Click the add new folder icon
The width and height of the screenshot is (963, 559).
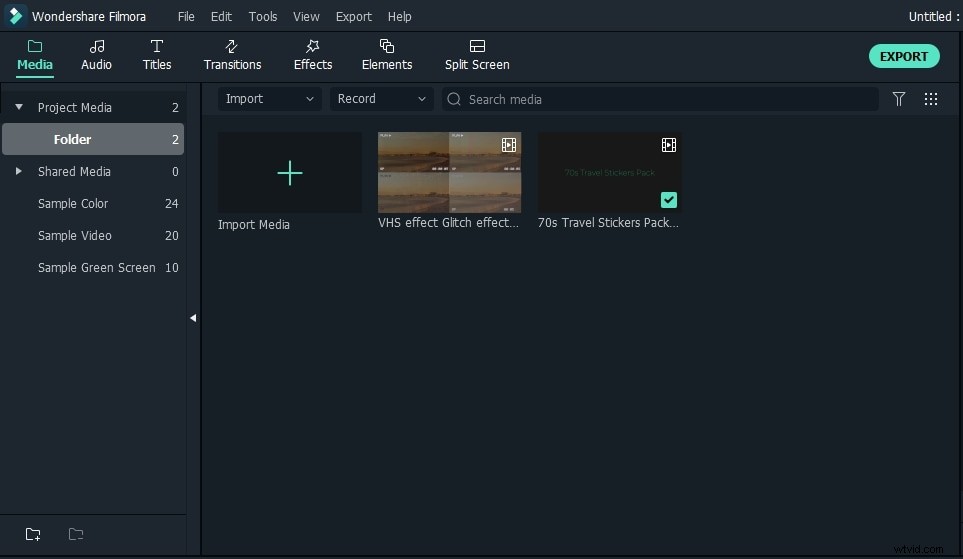(x=33, y=534)
